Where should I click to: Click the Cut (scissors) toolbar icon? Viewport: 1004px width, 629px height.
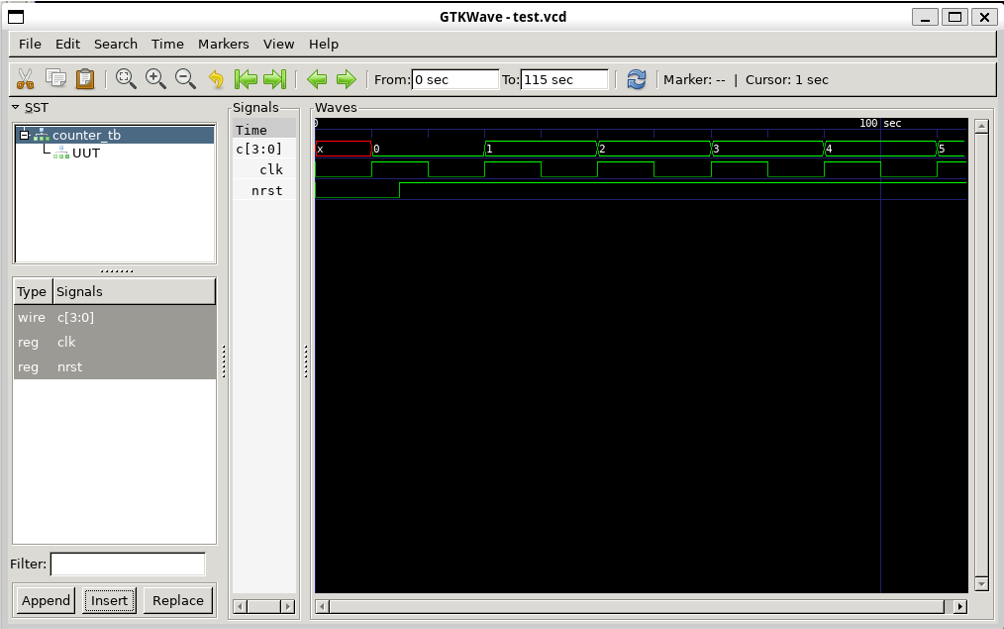pos(26,79)
